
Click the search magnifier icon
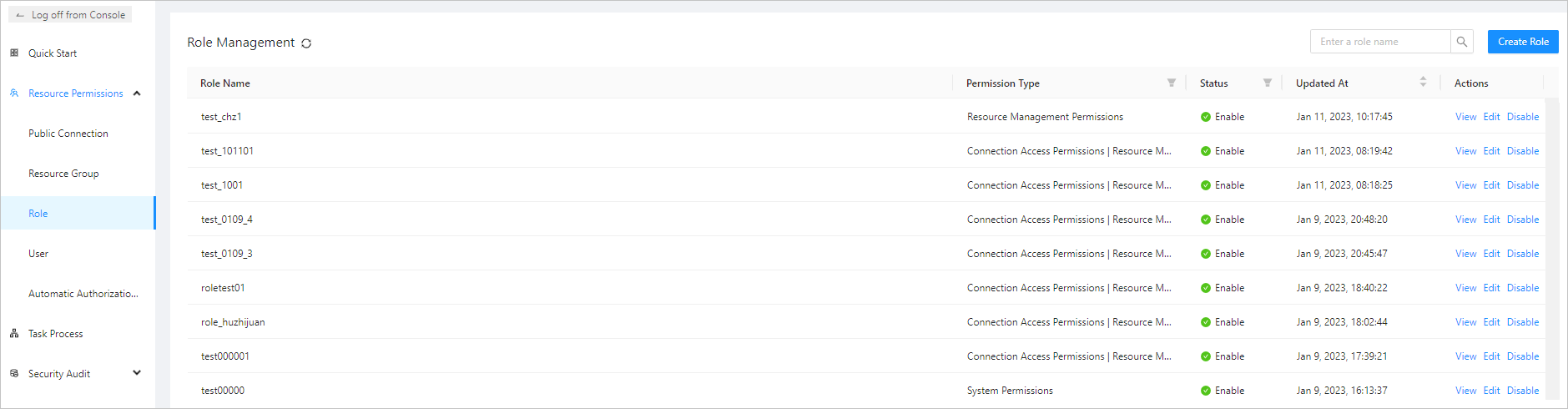point(1461,42)
